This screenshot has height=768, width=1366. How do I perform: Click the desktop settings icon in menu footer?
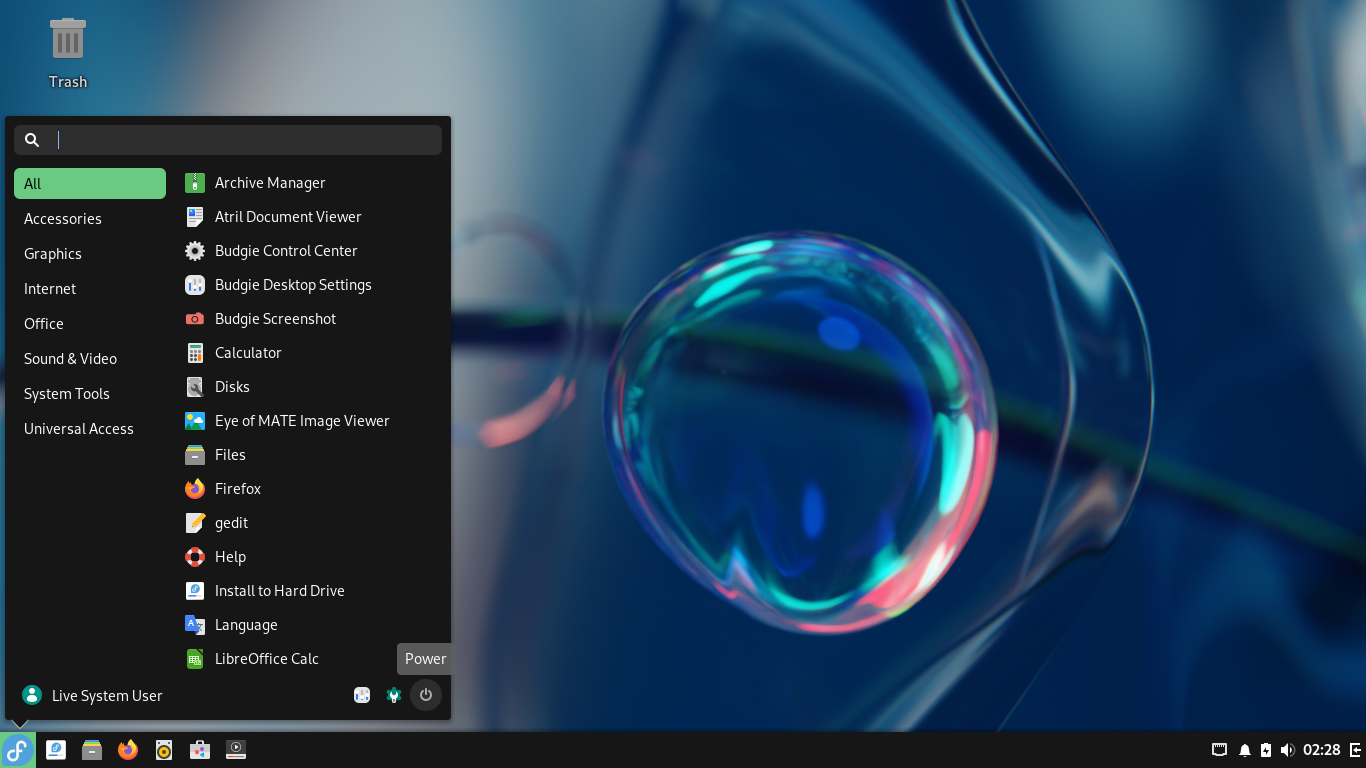pyautogui.click(x=362, y=695)
